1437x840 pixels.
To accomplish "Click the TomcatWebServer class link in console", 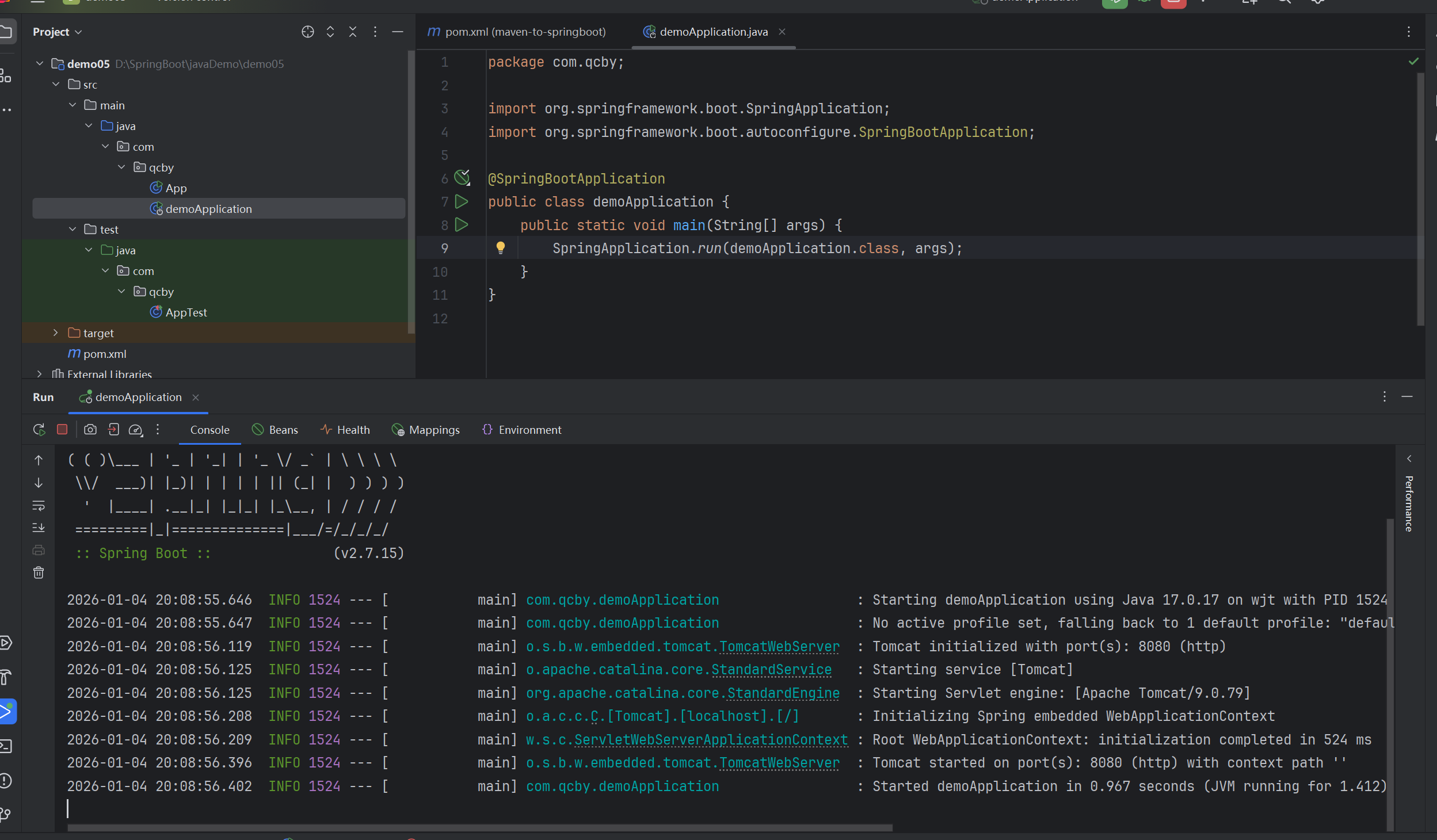I will pos(779,647).
